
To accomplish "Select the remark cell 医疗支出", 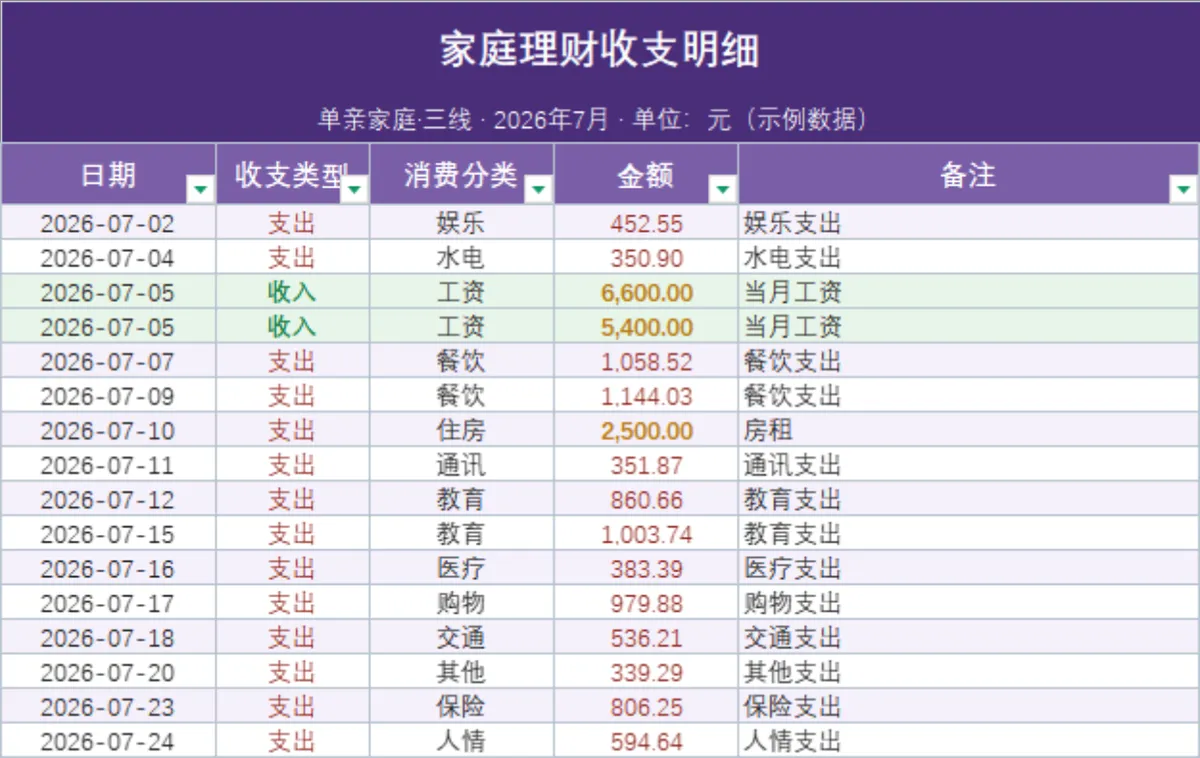I will tap(968, 568).
